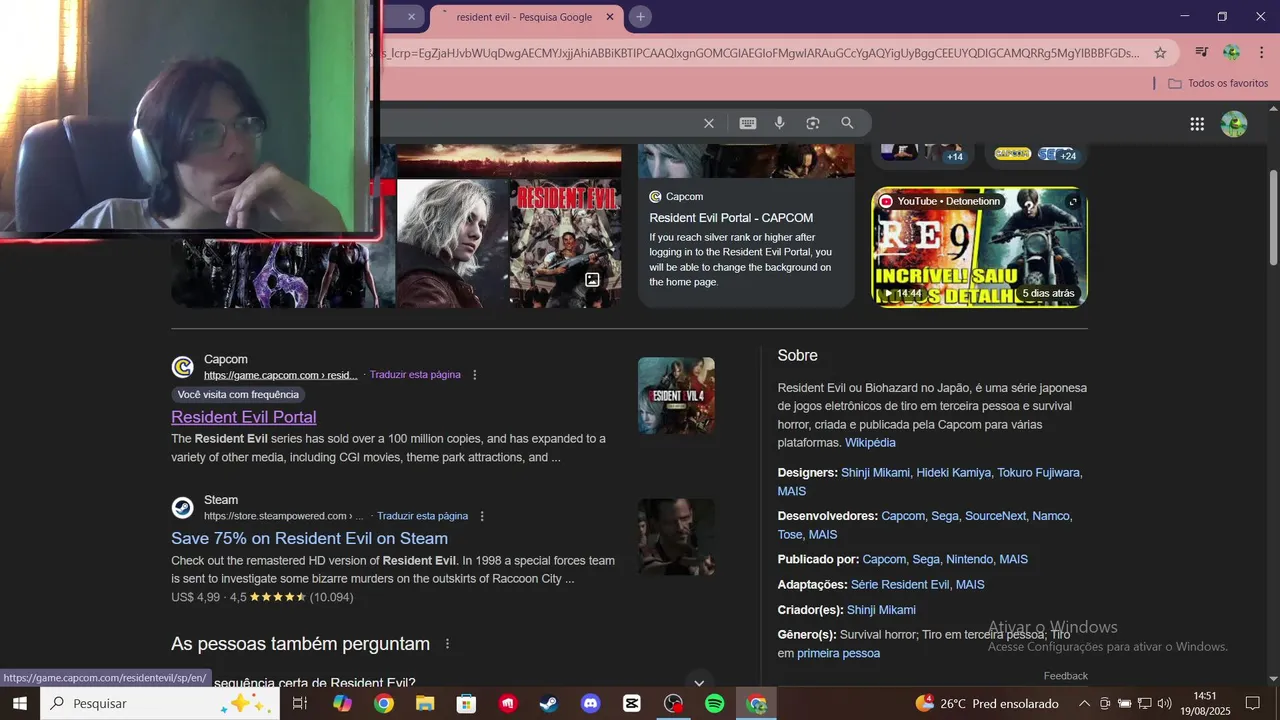Translate the Steam result via Traduzir esta página
The height and width of the screenshot is (720, 1280).
coord(422,516)
